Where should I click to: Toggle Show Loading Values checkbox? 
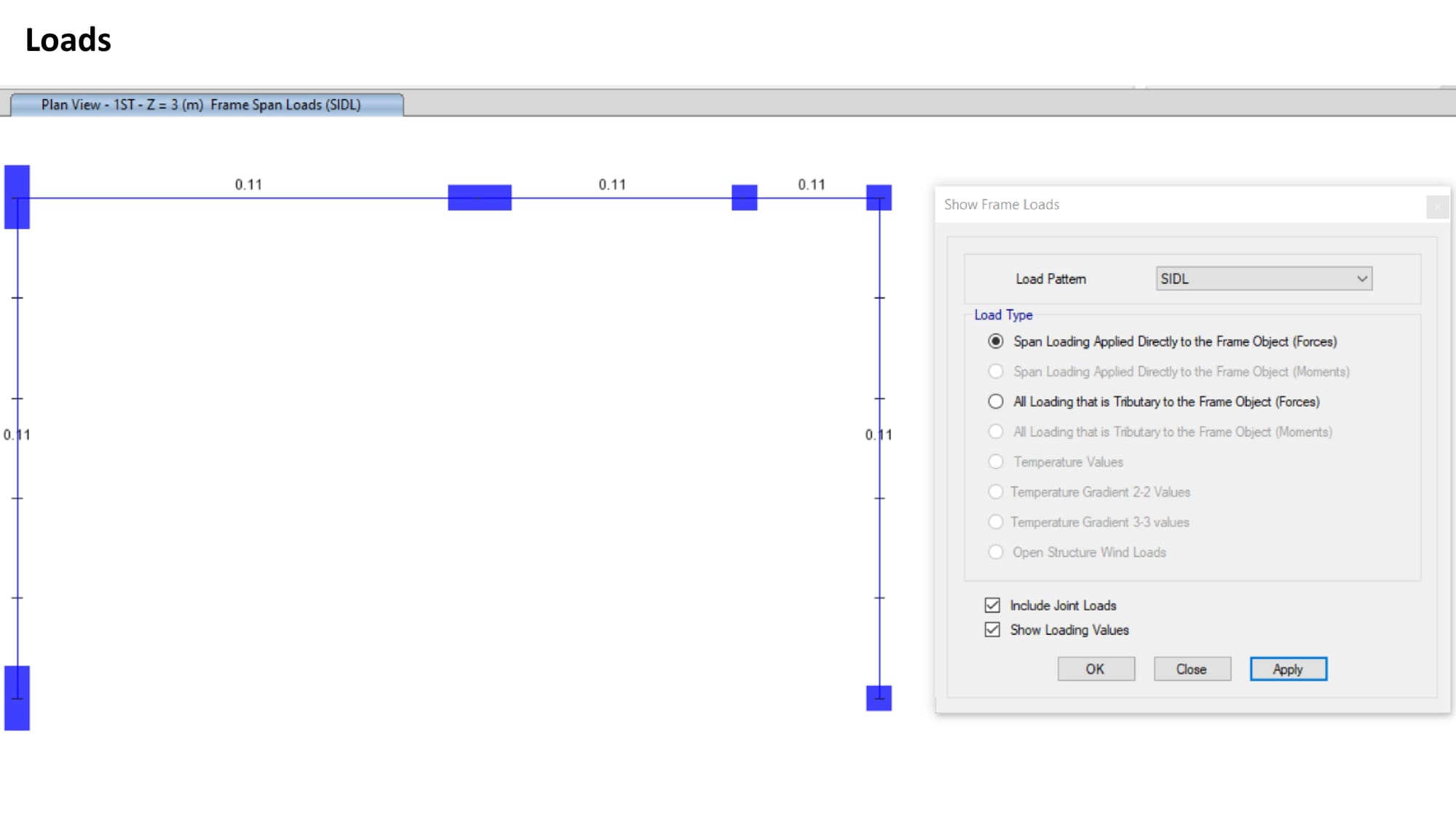(992, 630)
